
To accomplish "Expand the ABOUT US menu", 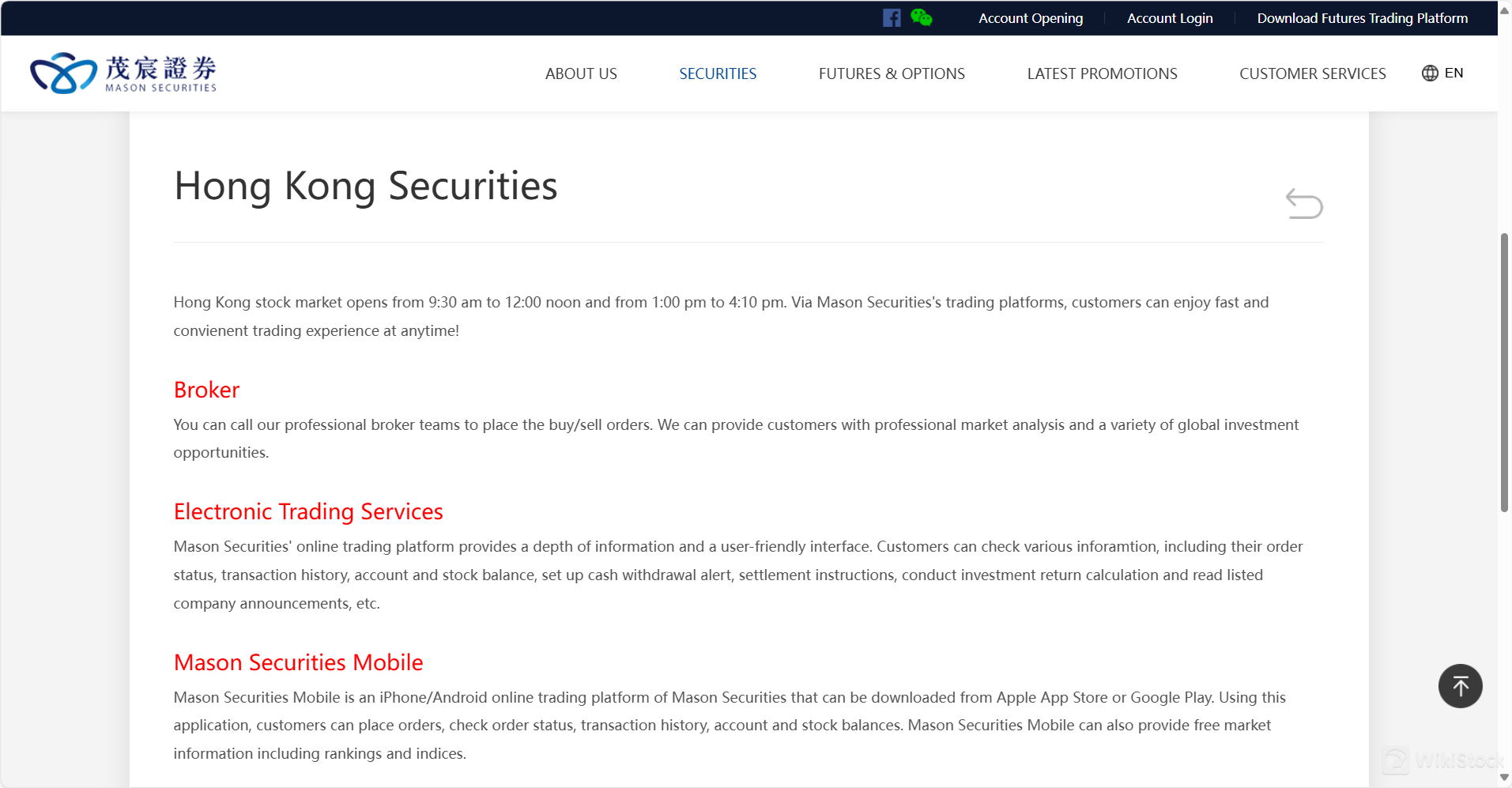I will coord(581,74).
